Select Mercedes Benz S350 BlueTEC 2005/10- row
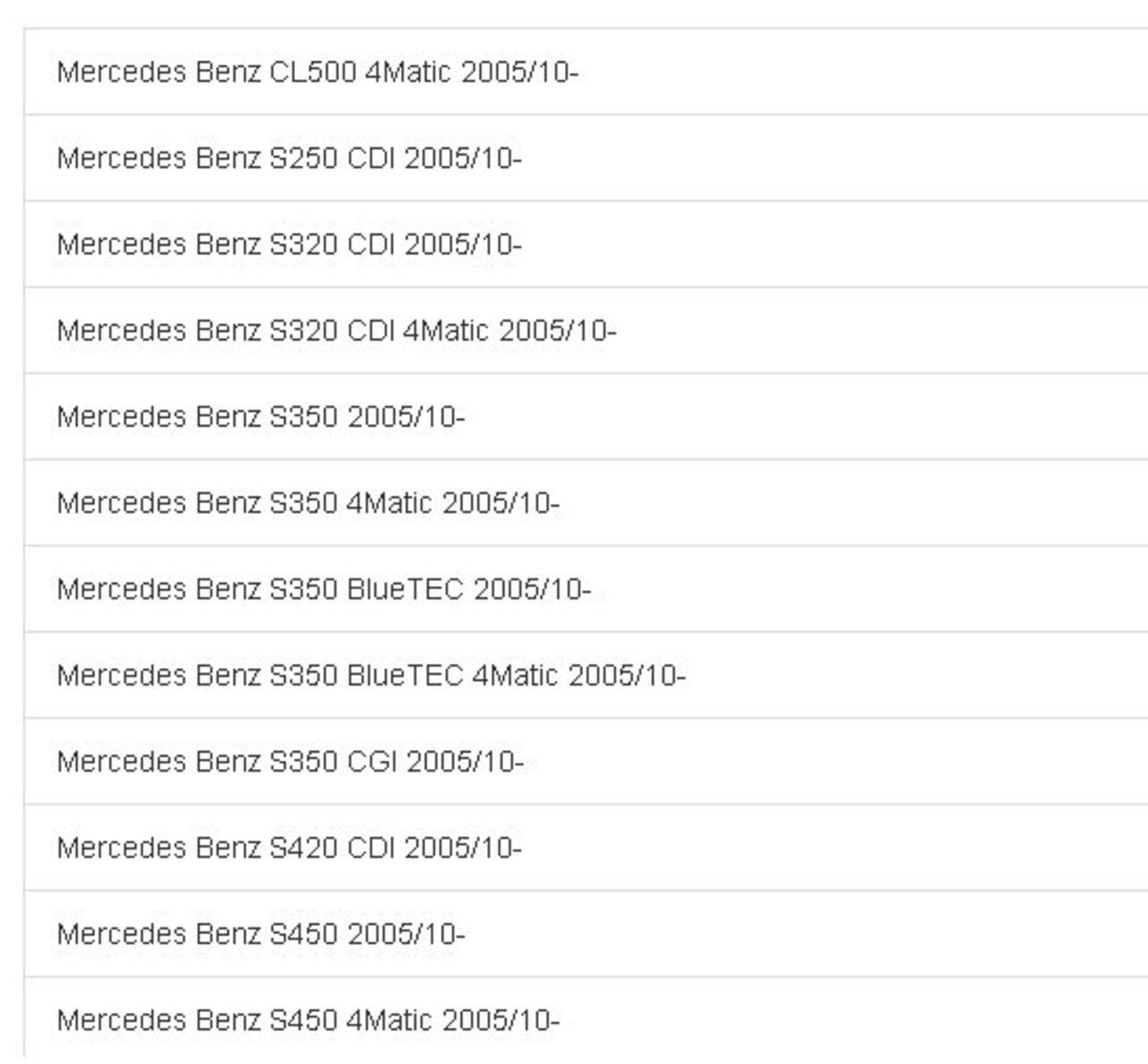This screenshot has height=1064, width=1148. [587, 589]
